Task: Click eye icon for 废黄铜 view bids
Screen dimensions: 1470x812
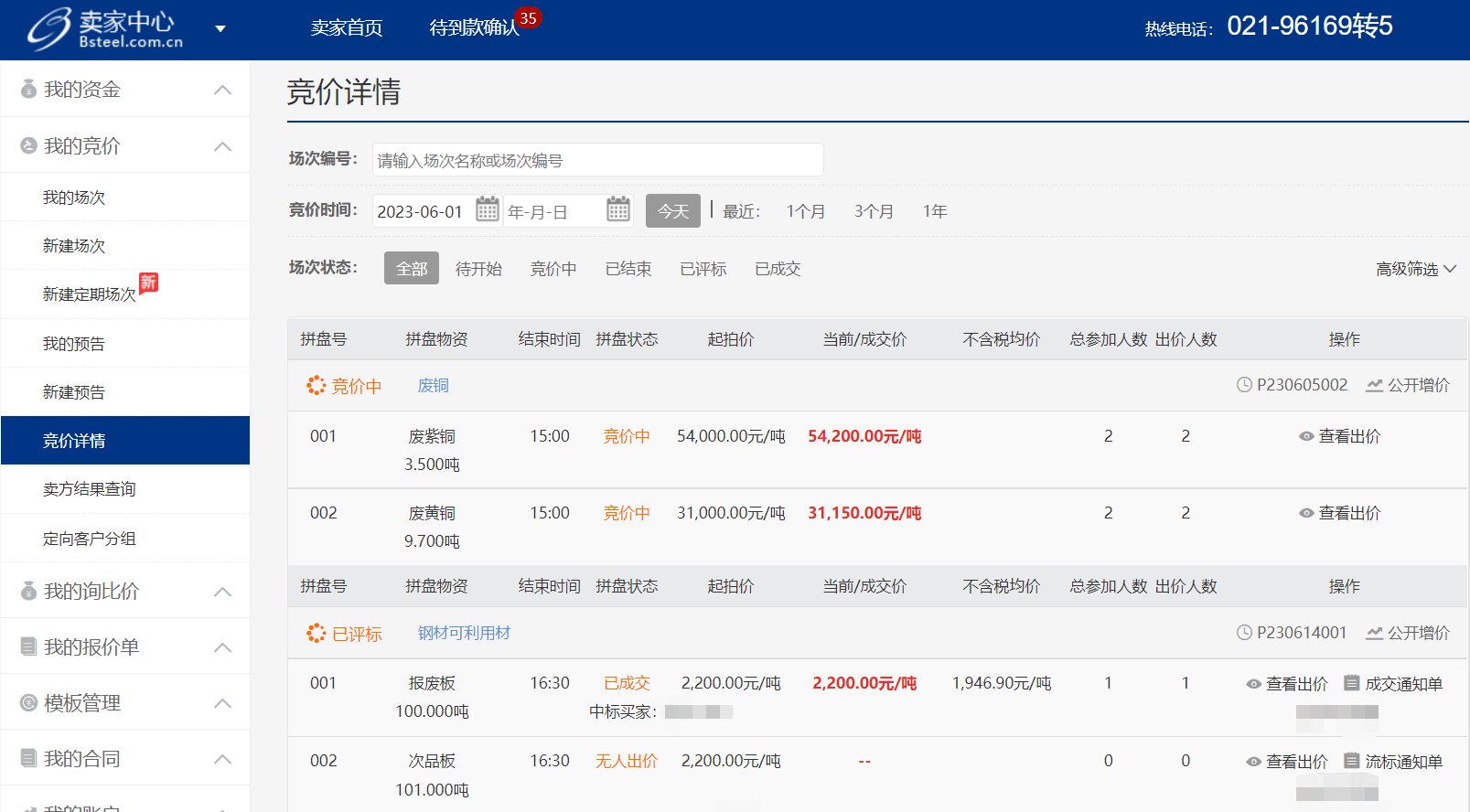Action: tap(1306, 514)
